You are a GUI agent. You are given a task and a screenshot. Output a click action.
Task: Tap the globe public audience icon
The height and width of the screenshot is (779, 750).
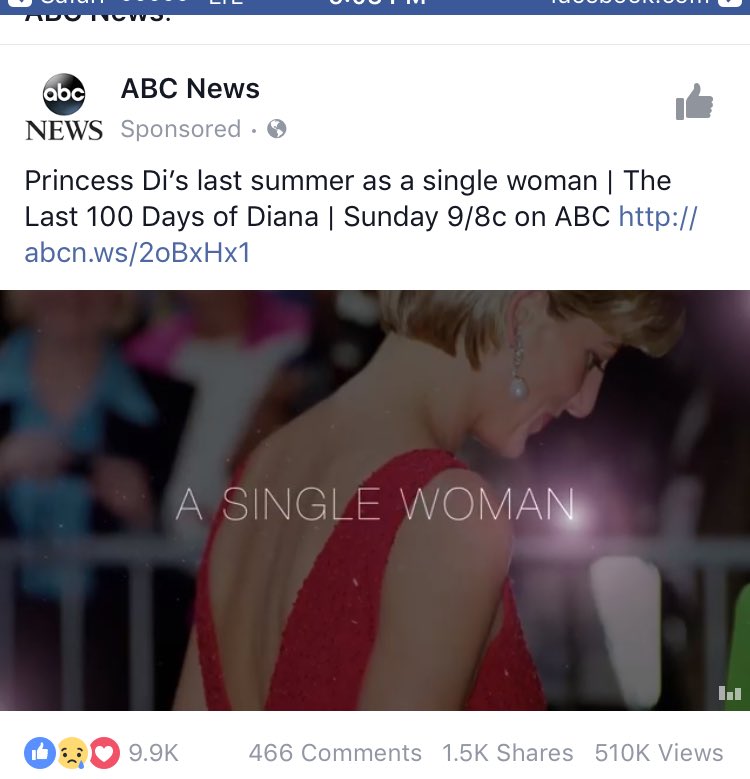pos(277,129)
